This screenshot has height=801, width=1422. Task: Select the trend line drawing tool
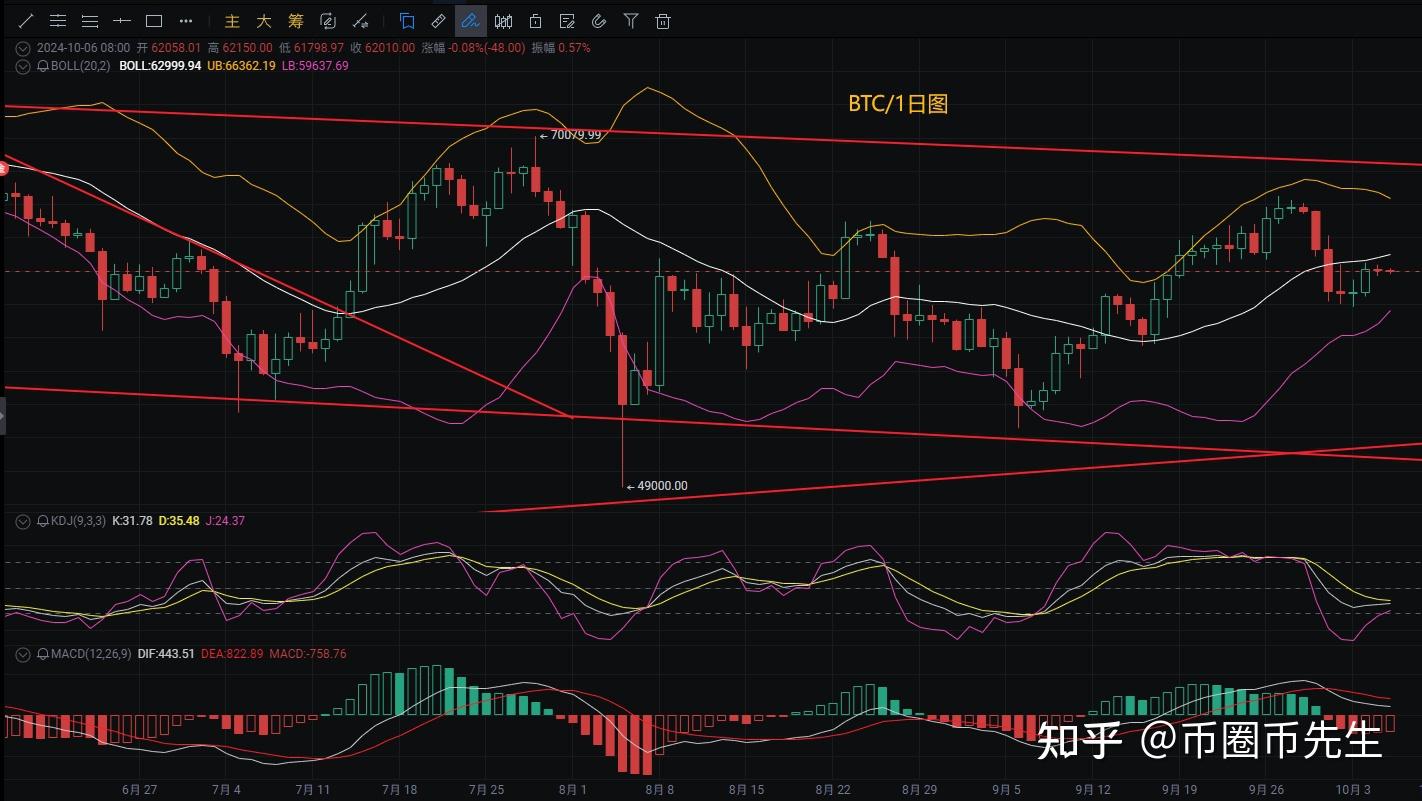[26, 21]
